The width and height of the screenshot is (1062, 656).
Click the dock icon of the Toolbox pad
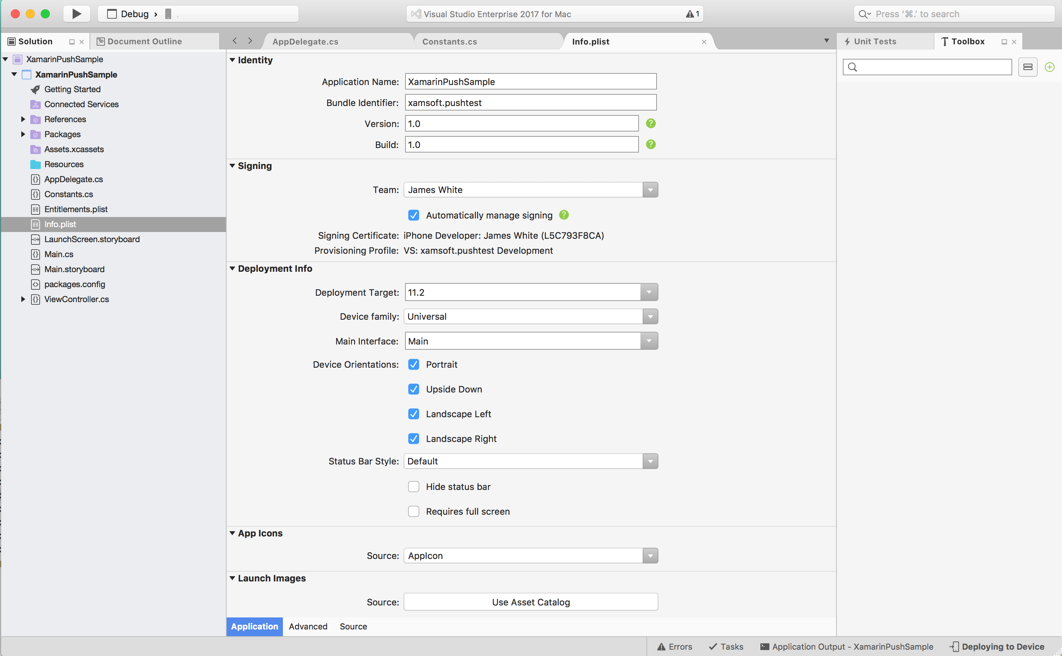pyautogui.click(x=1004, y=42)
